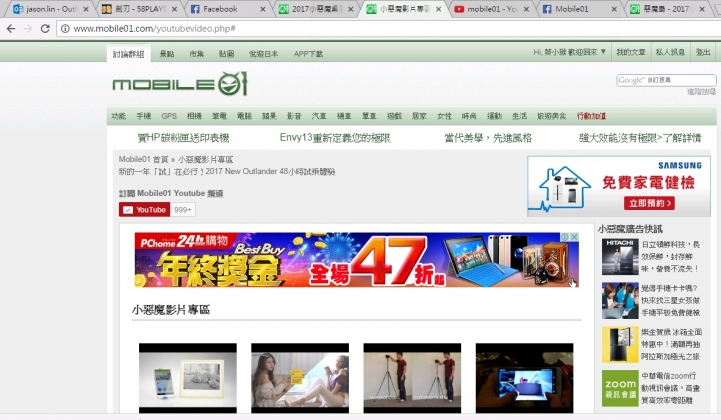Image resolution: width=721 pixels, height=420 pixels.
Task: Click the browser forward arrow
Action: pyautogui.click(x=28, y=29)
